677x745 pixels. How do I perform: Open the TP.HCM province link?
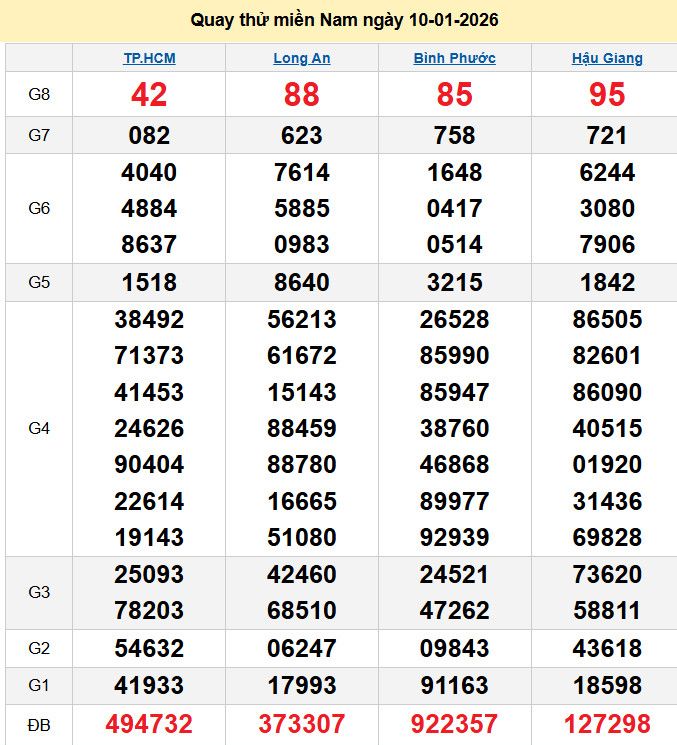[x=149, y=58]
